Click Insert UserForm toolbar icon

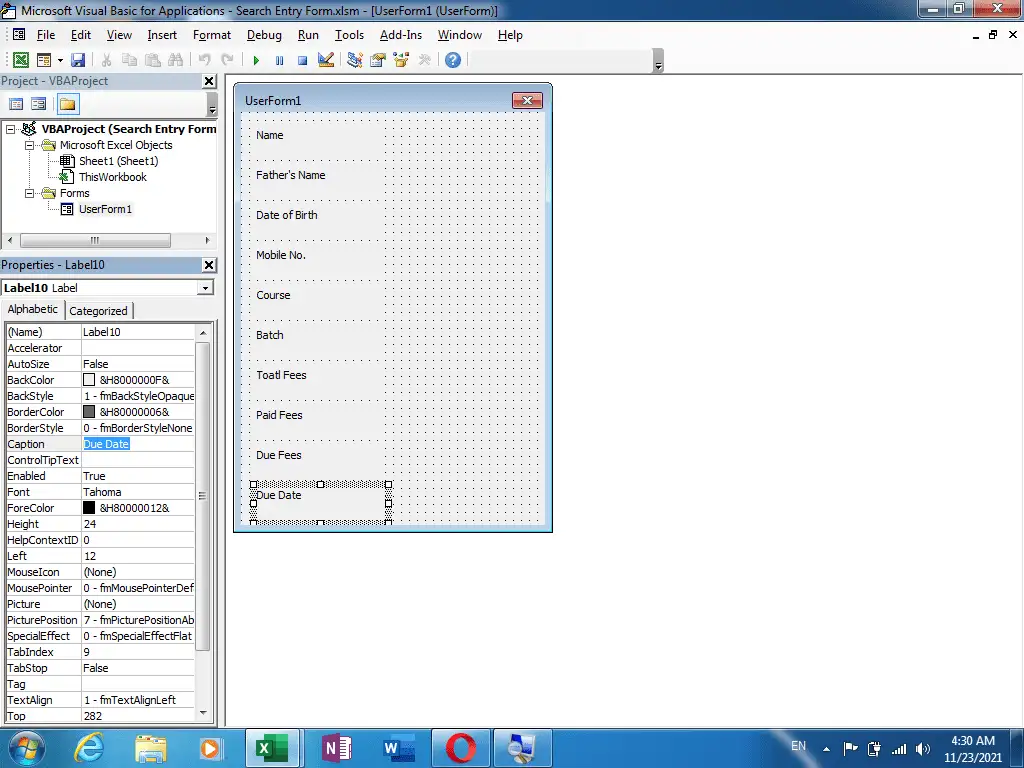(x=44, y=60)
